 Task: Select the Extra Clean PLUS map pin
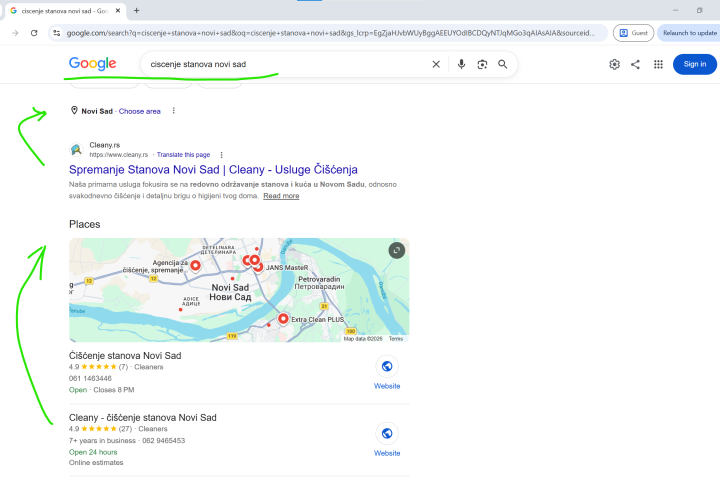[x=283, y=318]
